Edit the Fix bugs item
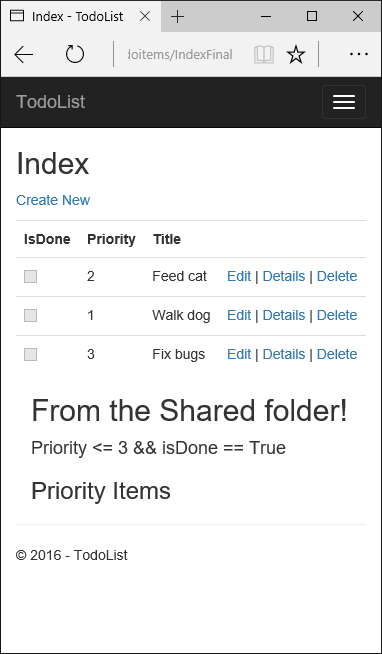Viewport: 382px width, 654px height. 239,354
